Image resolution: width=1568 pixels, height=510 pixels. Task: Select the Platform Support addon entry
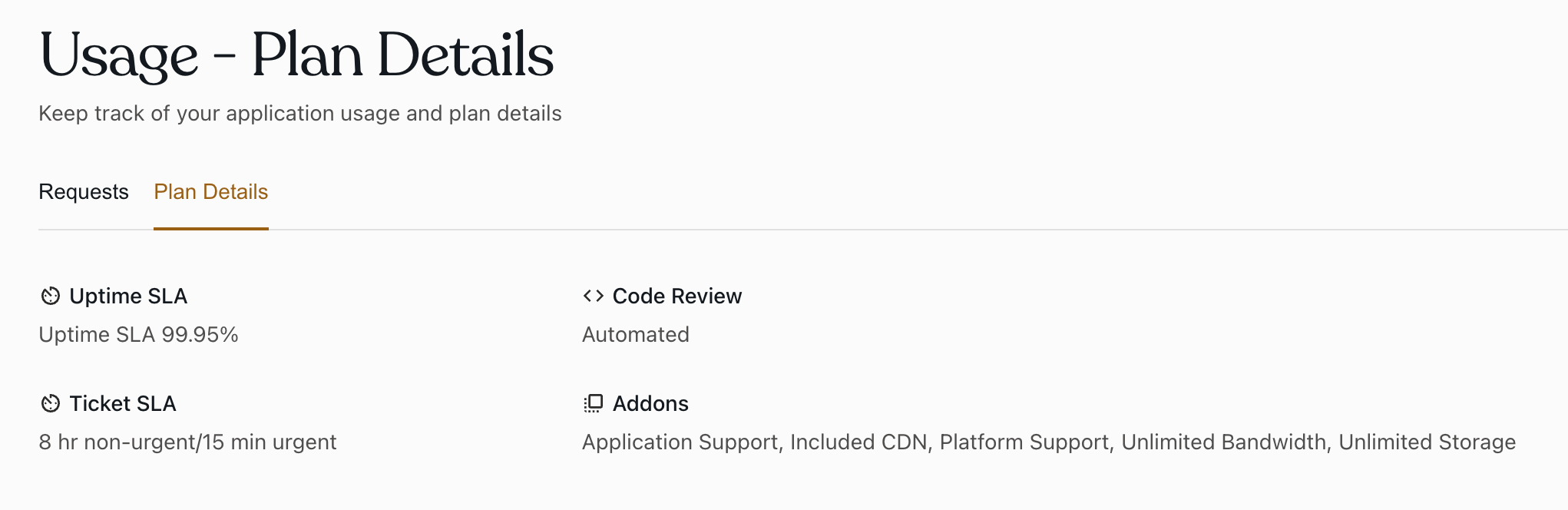[1024, 442]
